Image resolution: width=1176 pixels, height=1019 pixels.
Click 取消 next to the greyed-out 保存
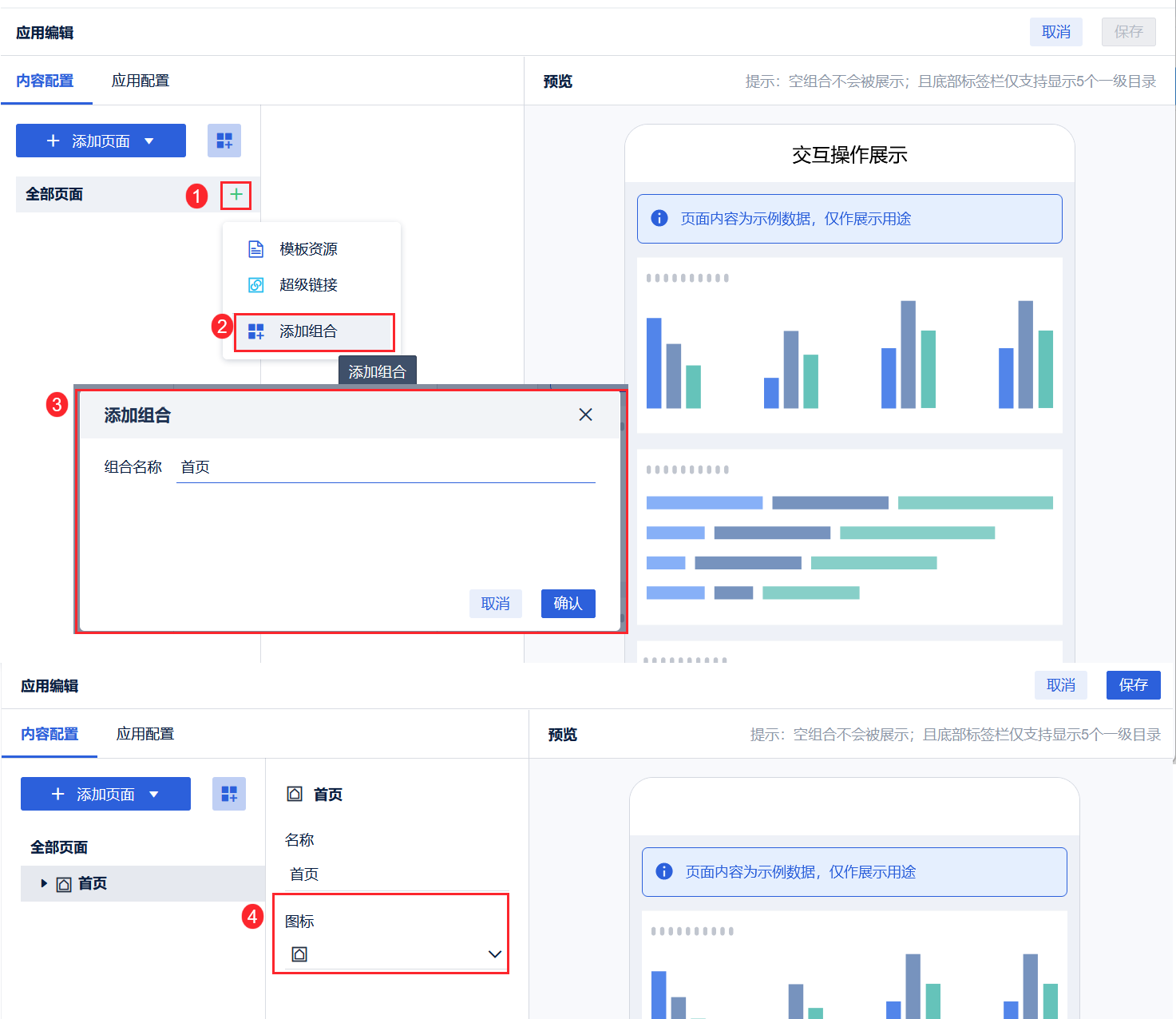pos(1056,32)
